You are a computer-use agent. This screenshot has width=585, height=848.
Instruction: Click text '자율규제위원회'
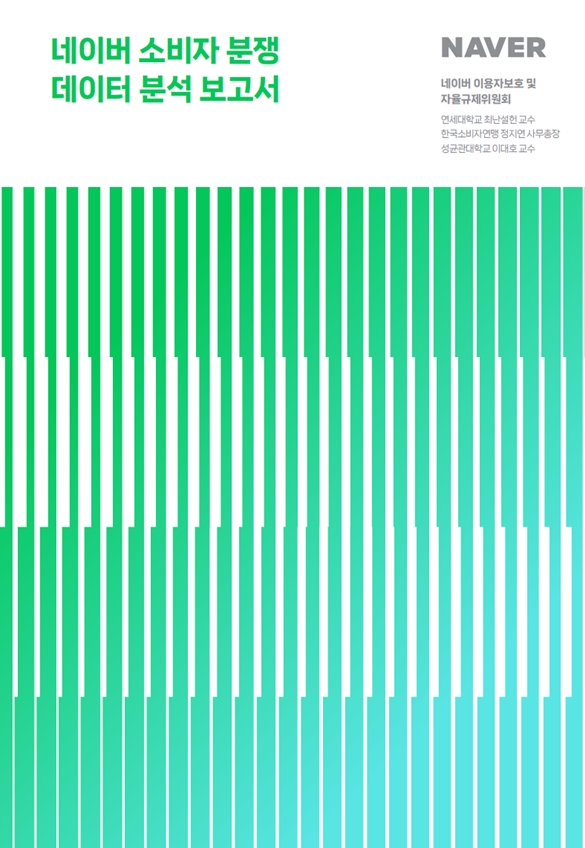[x=476, y=100]
